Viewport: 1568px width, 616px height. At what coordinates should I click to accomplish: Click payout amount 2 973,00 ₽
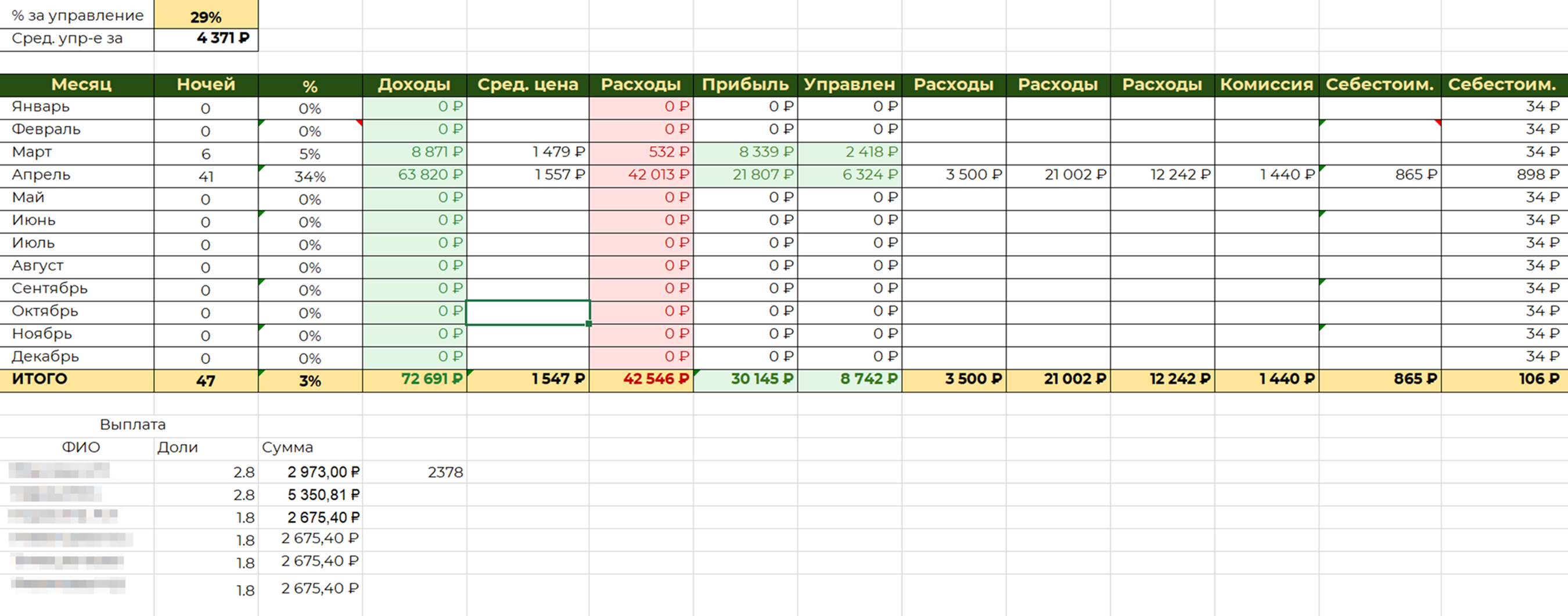tap(311, 473)
